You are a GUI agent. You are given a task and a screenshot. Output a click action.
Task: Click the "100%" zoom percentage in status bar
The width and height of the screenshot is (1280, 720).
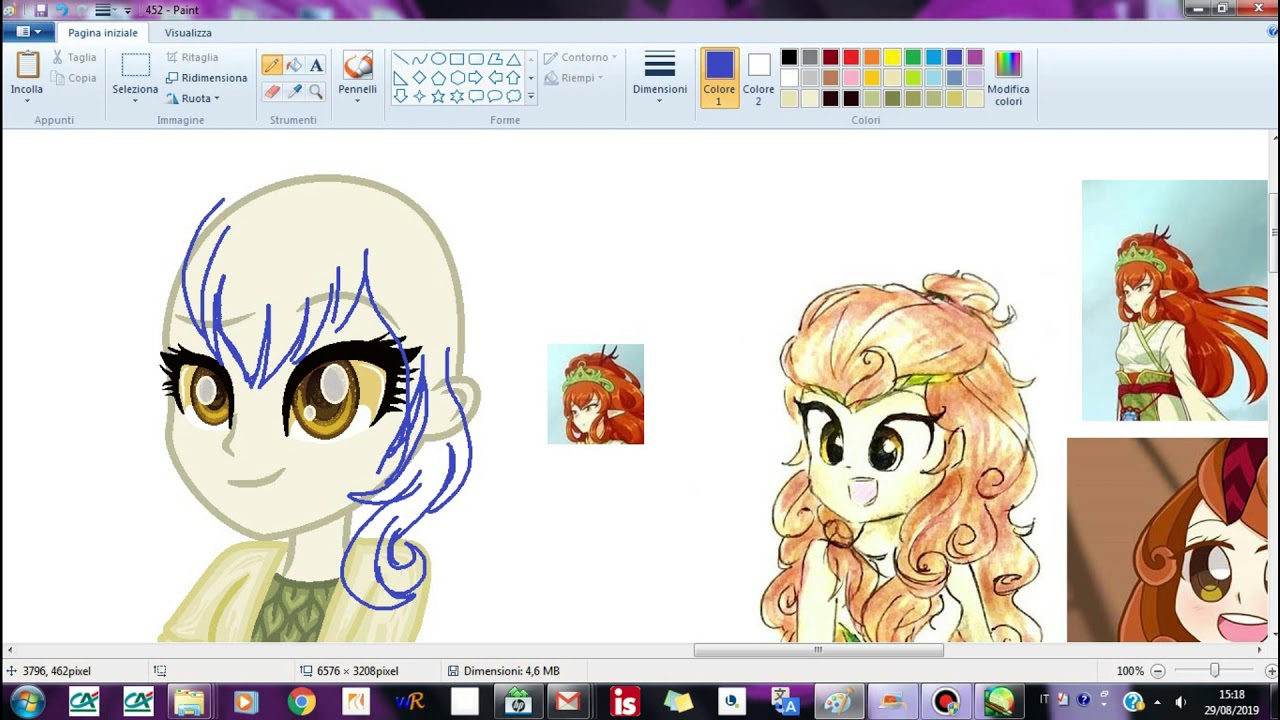[1130, 671]
